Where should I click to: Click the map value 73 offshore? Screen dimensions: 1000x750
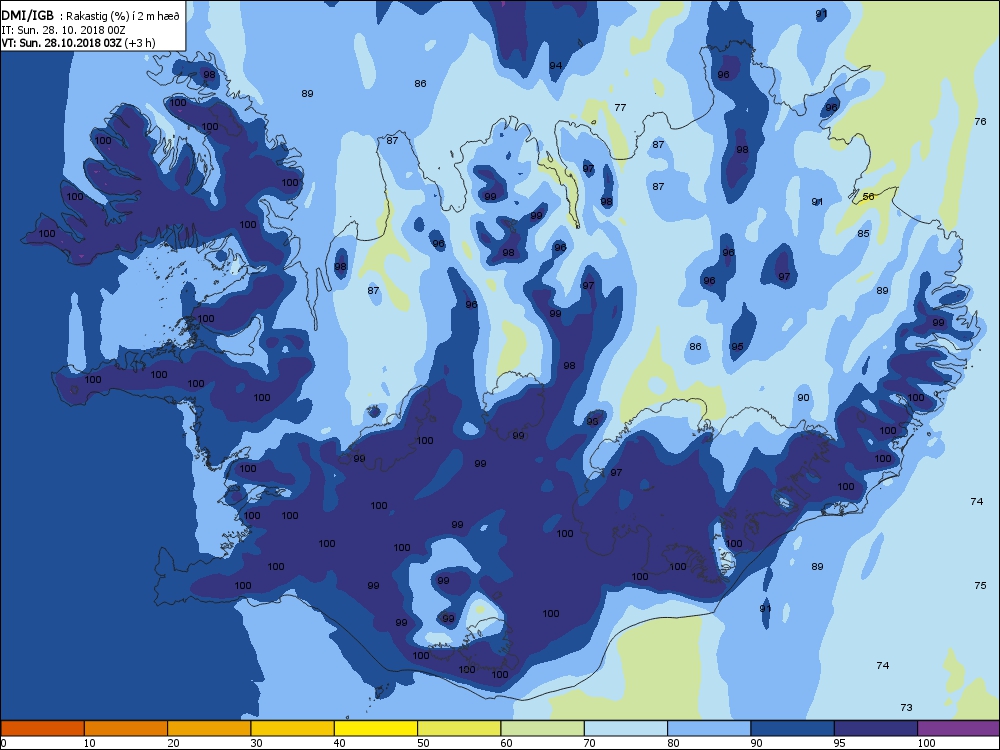coord(906,707)
